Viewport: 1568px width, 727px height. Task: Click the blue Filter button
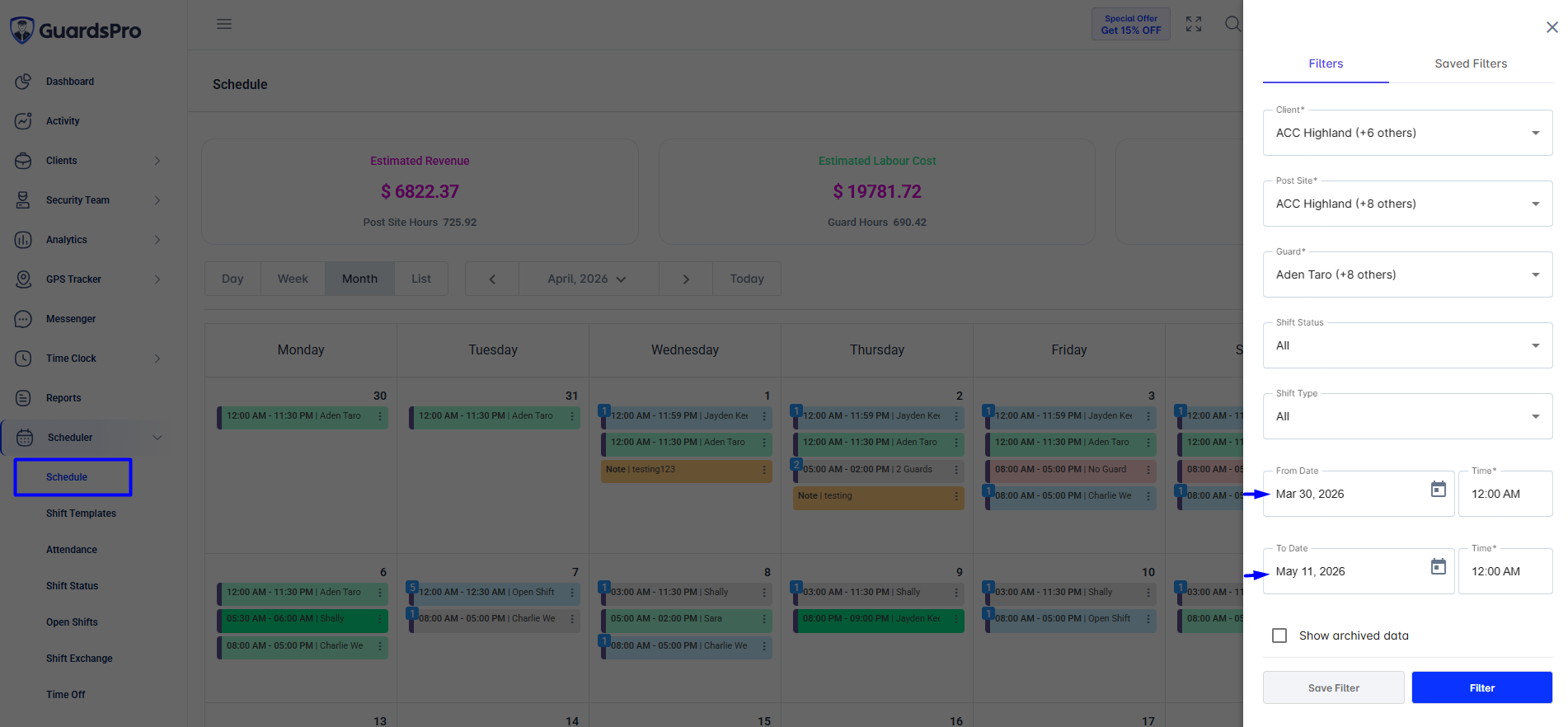1481,687
